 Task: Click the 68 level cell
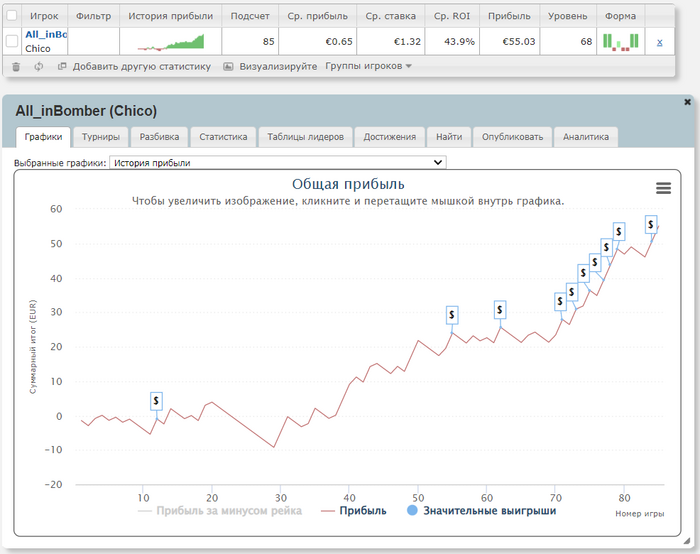click(568, 42)
